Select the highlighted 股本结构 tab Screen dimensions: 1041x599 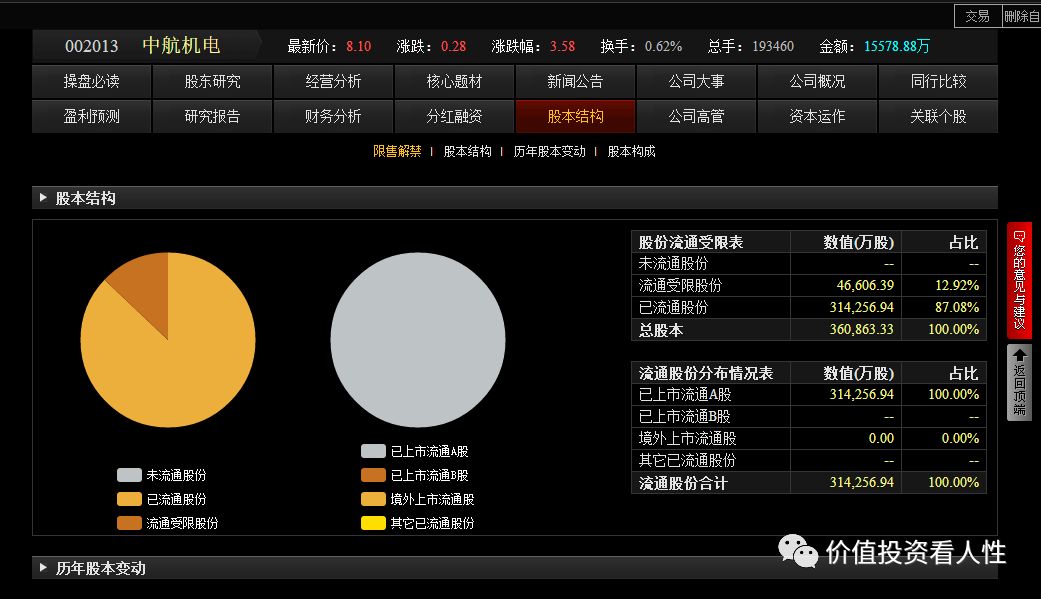(575, 116)
